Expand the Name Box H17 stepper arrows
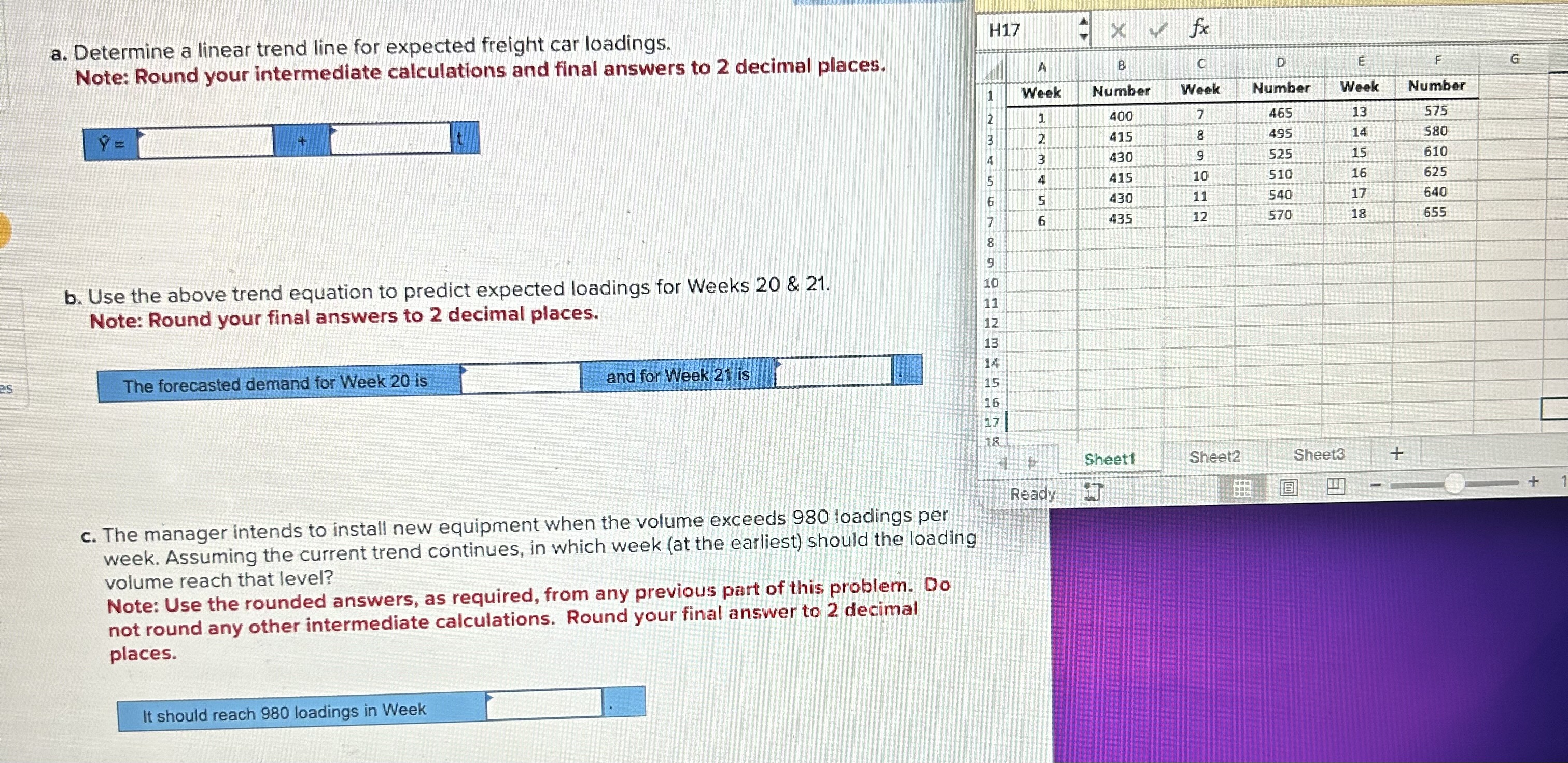This screenshot has height=763, width=1568. [1084, 29]
